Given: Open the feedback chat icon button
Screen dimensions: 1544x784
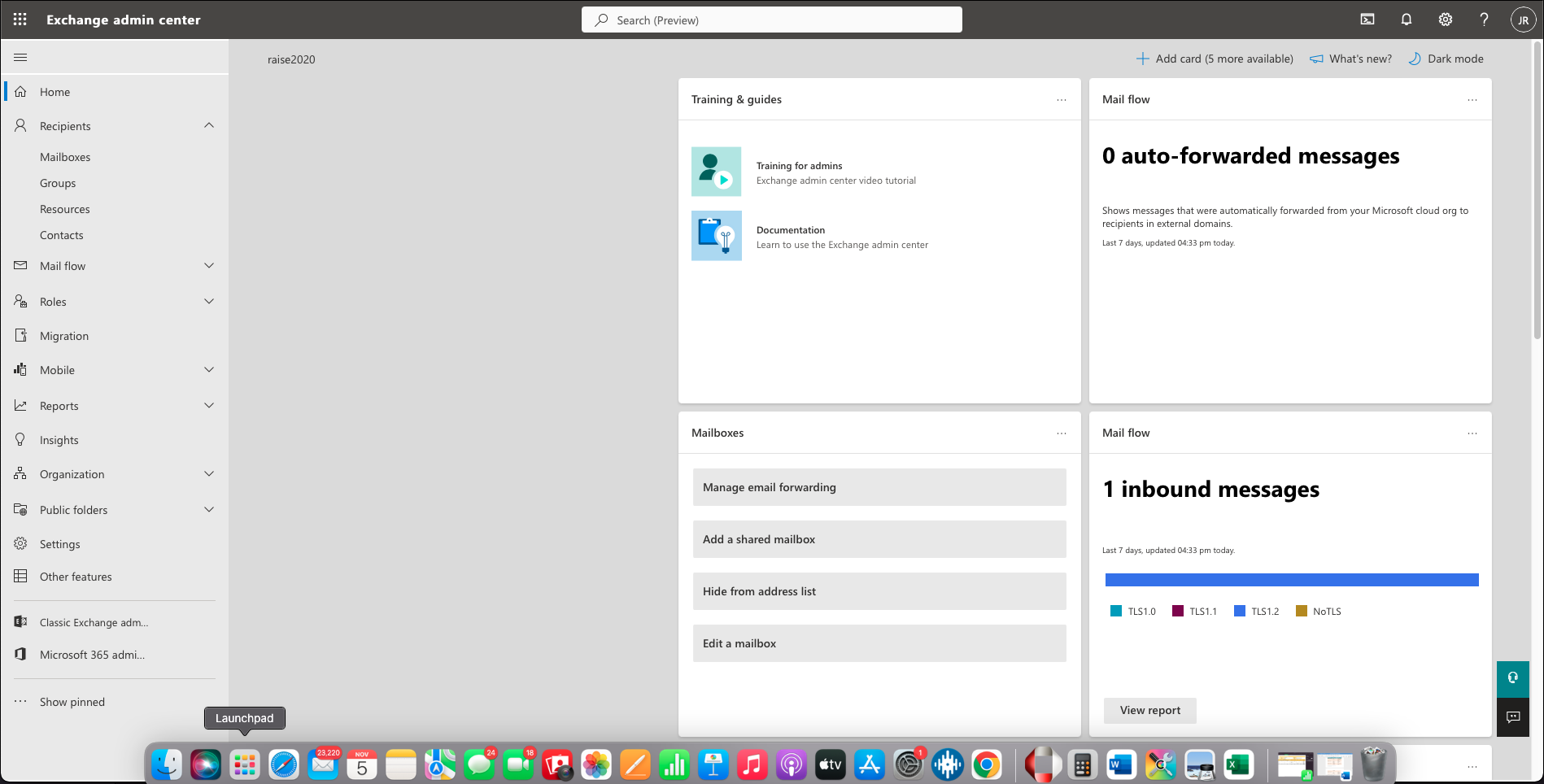Looking at the screenshot, I should [x=1513, y=717].
